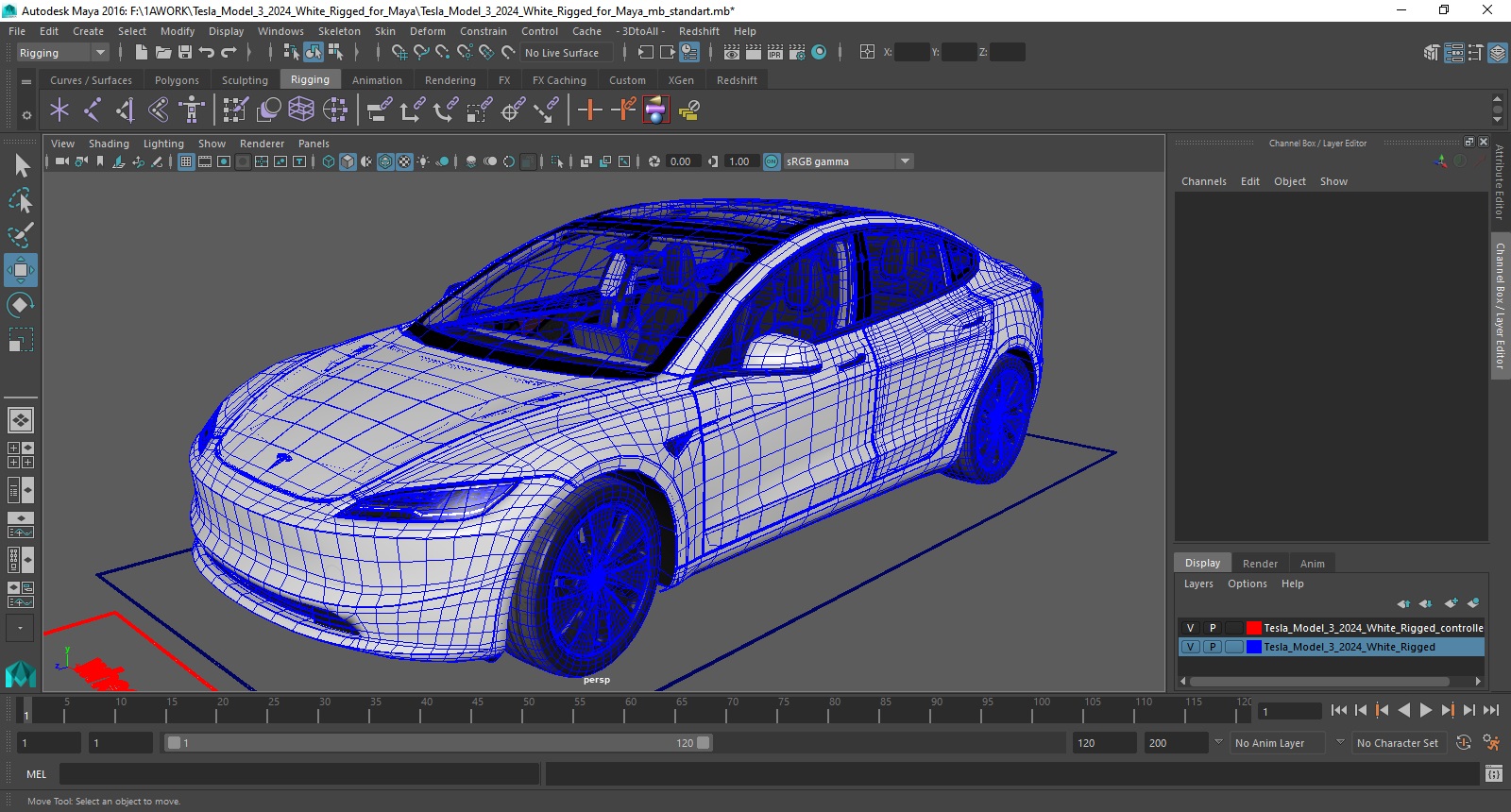The height and width of the screenshot is (812, 1511).
Task: Activate the Scale tool
Action: [x=20, y=339]
